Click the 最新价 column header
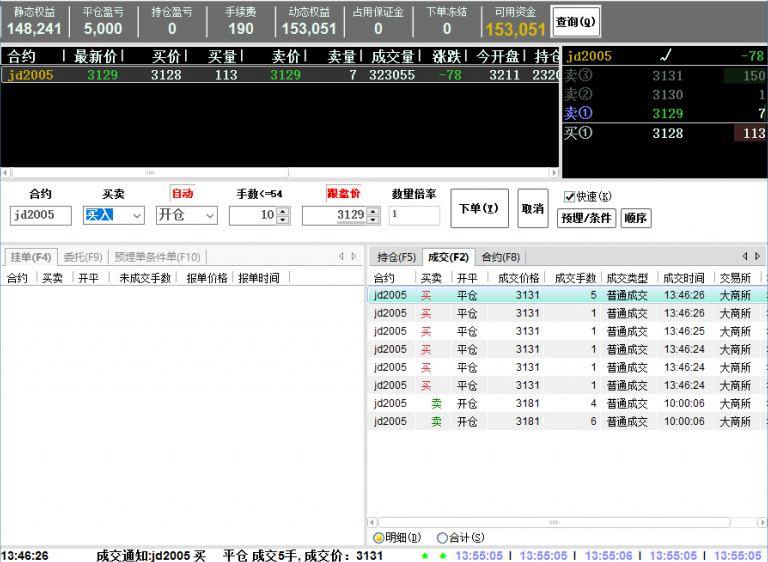 (x=96, y=56)
